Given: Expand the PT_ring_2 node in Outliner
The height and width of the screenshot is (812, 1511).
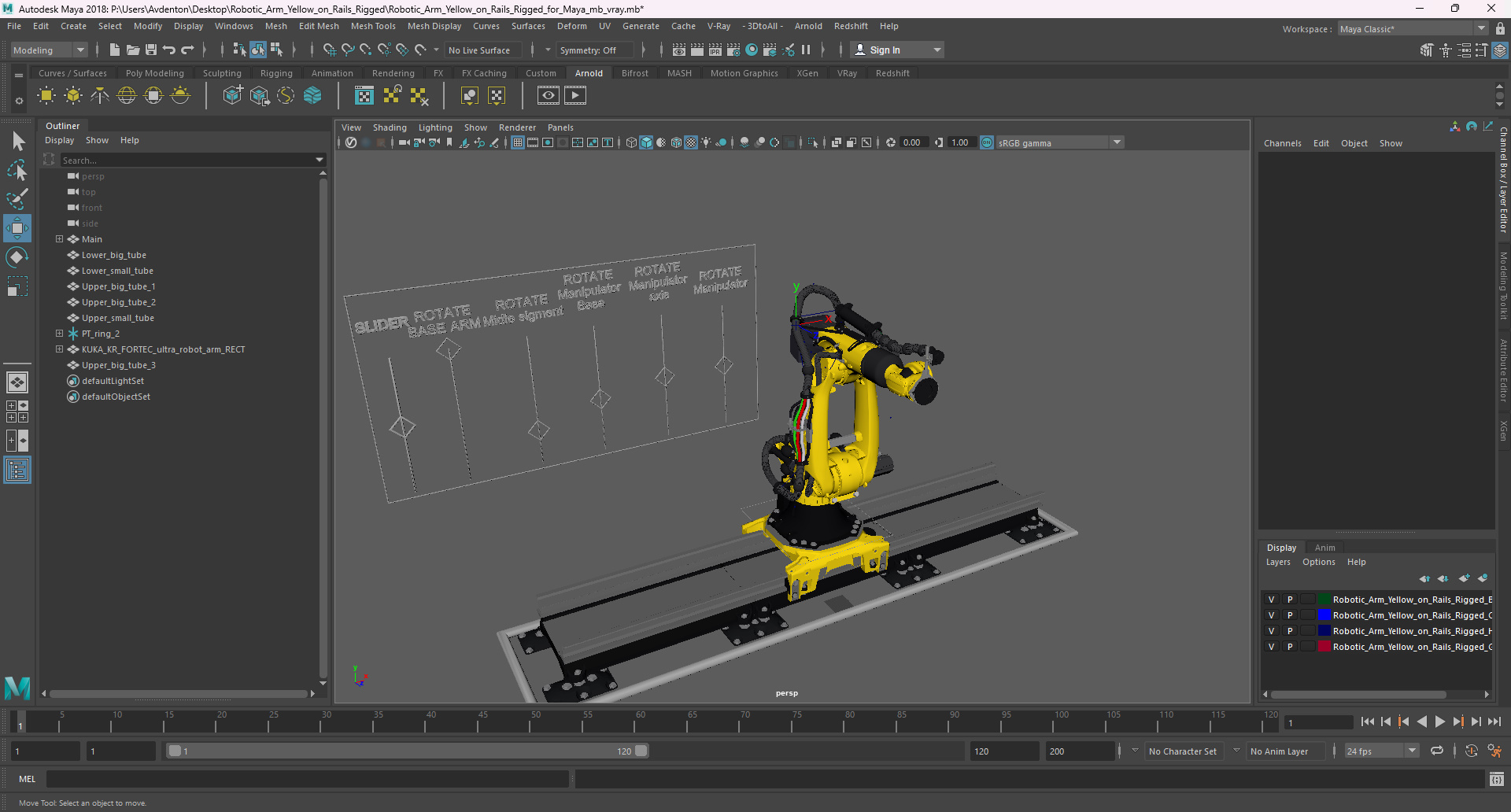Looking at the screenshot, I should 59,334.
